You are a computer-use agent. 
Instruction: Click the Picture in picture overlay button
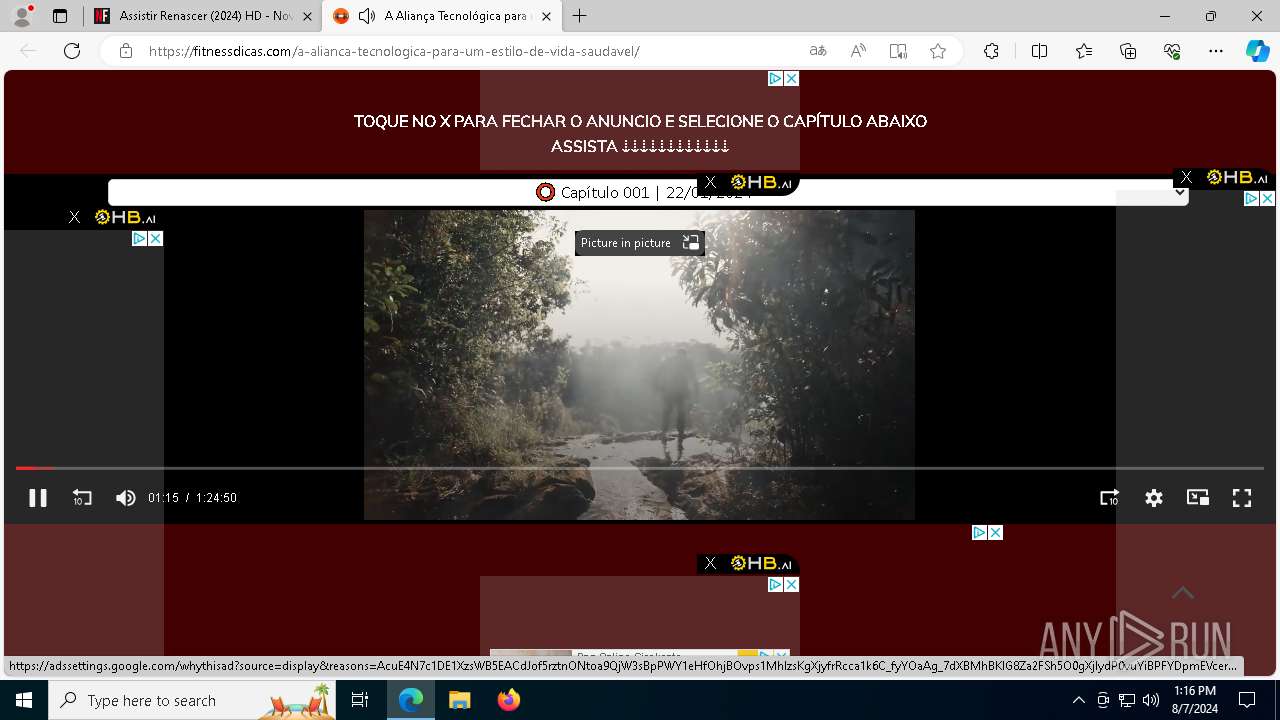point(640,243)
